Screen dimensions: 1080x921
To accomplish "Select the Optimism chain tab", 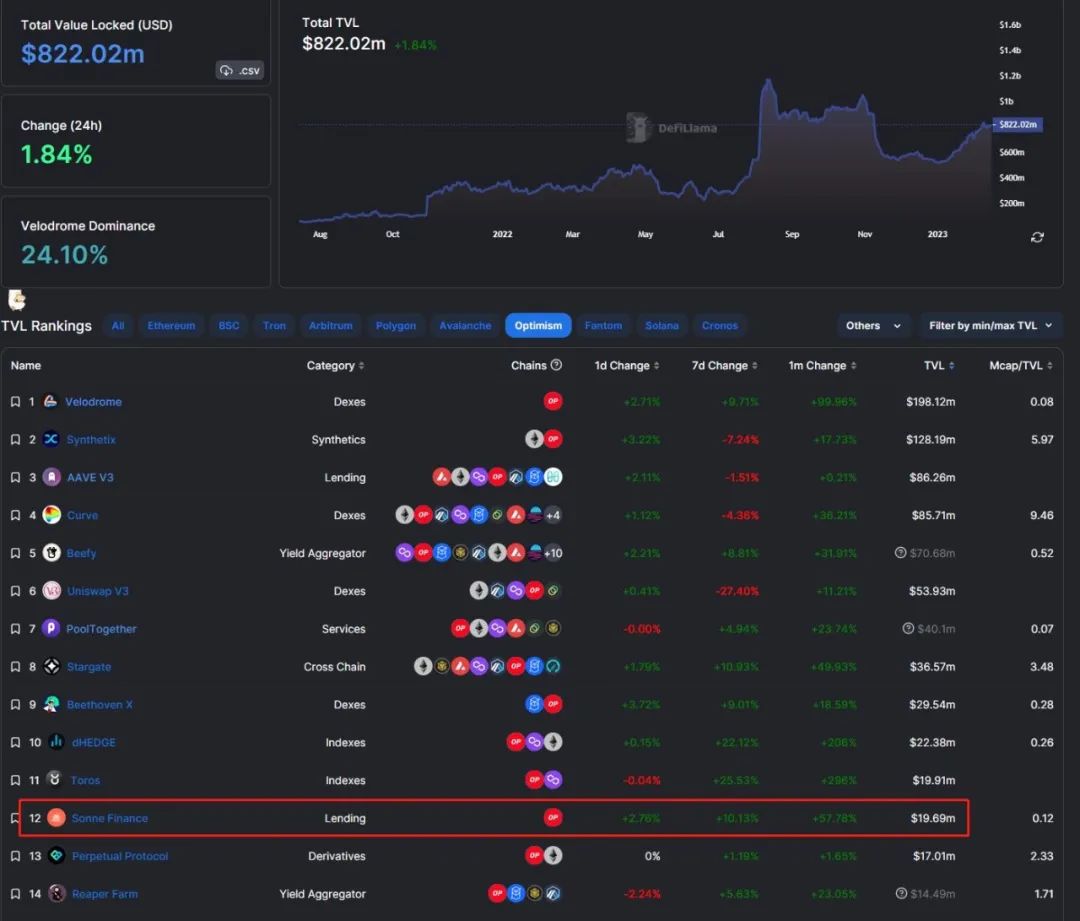I will [x=538, y=325].
